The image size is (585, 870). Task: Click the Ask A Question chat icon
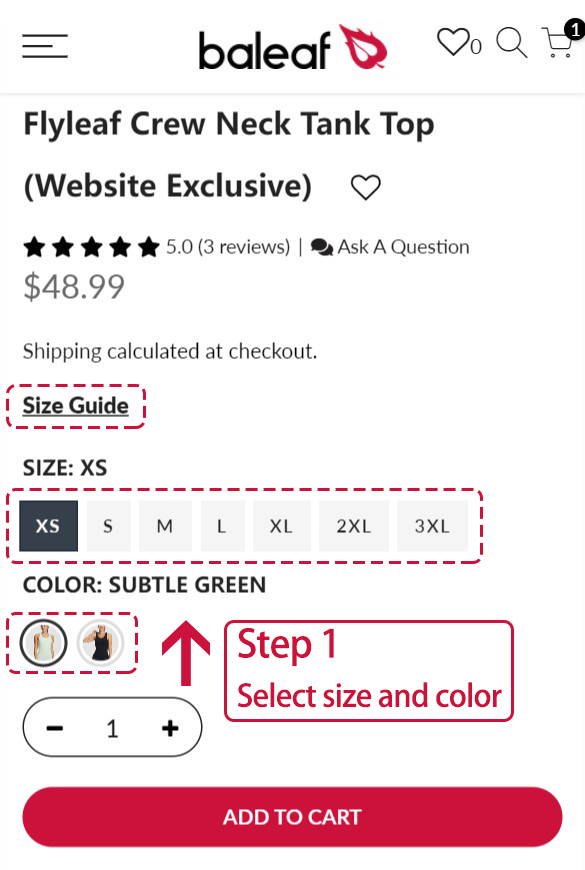[x=322, y=247]
